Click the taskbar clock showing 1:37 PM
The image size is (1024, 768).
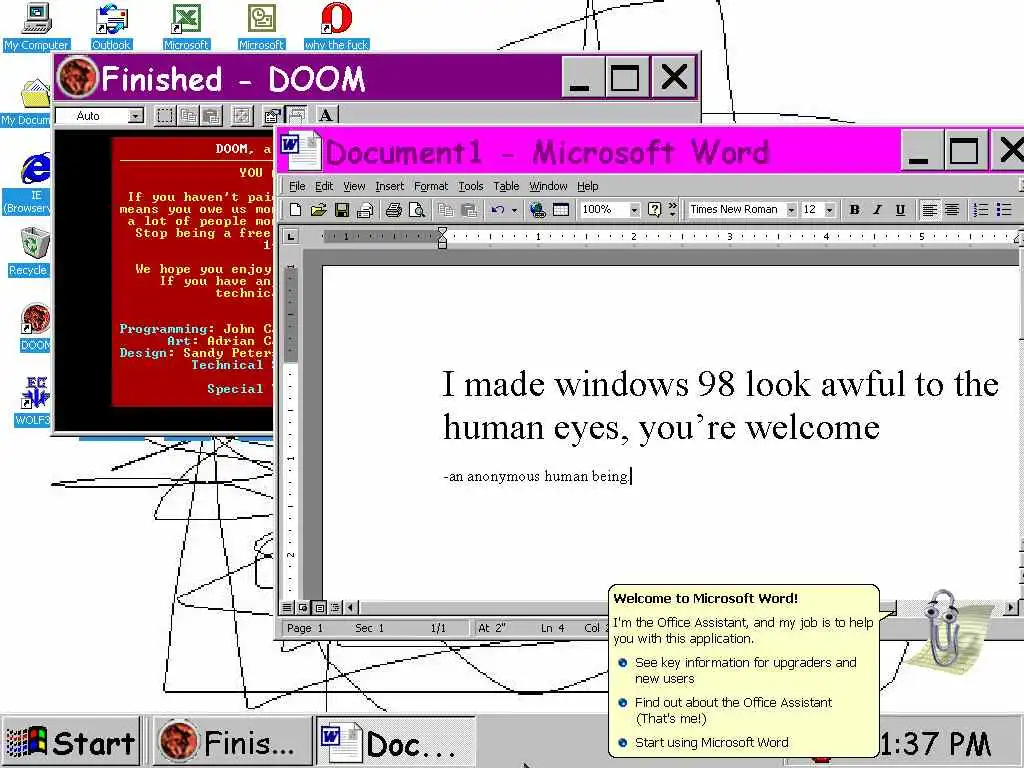(935, 744)
